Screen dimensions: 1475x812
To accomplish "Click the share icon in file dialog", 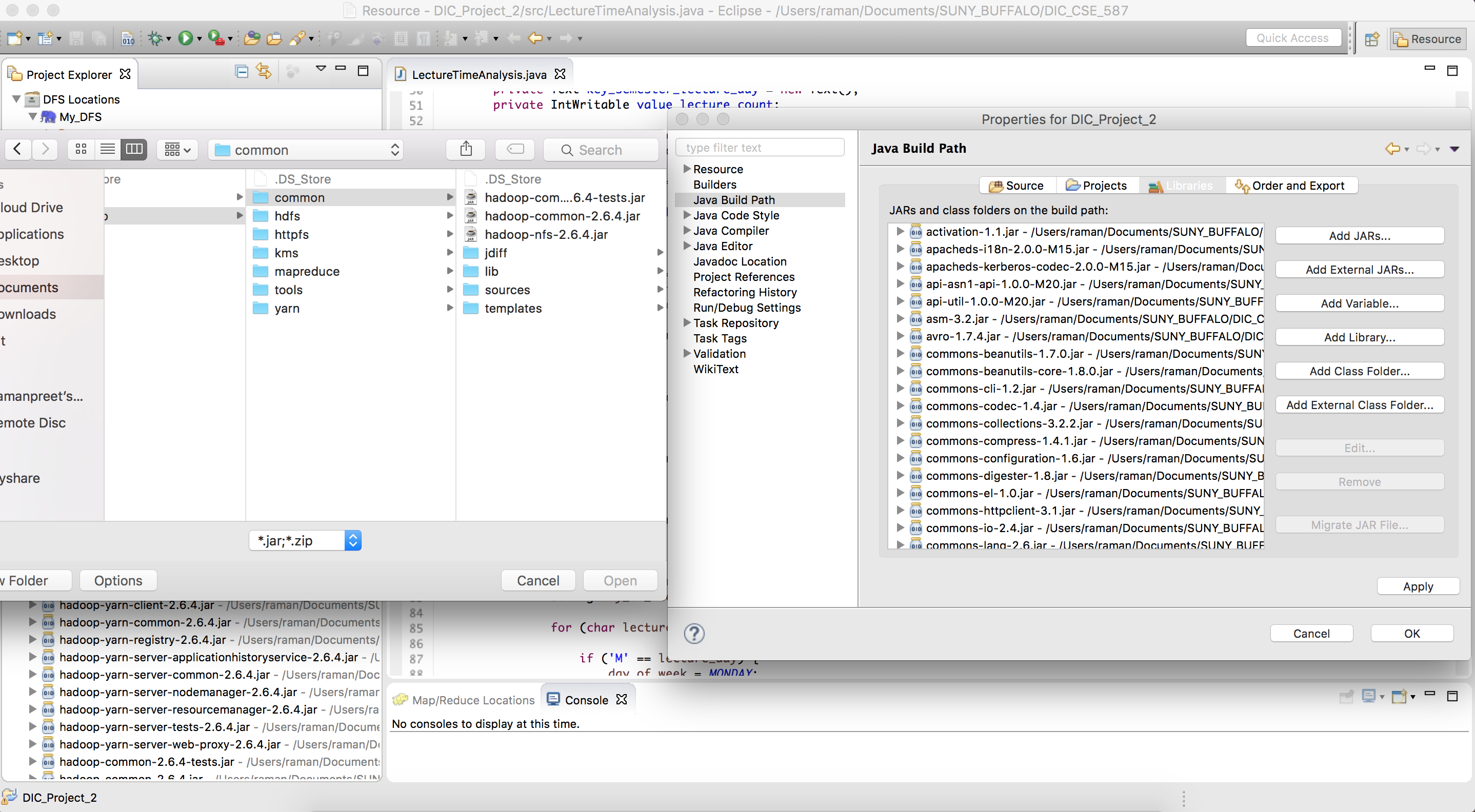I will [x=466, y=149].
